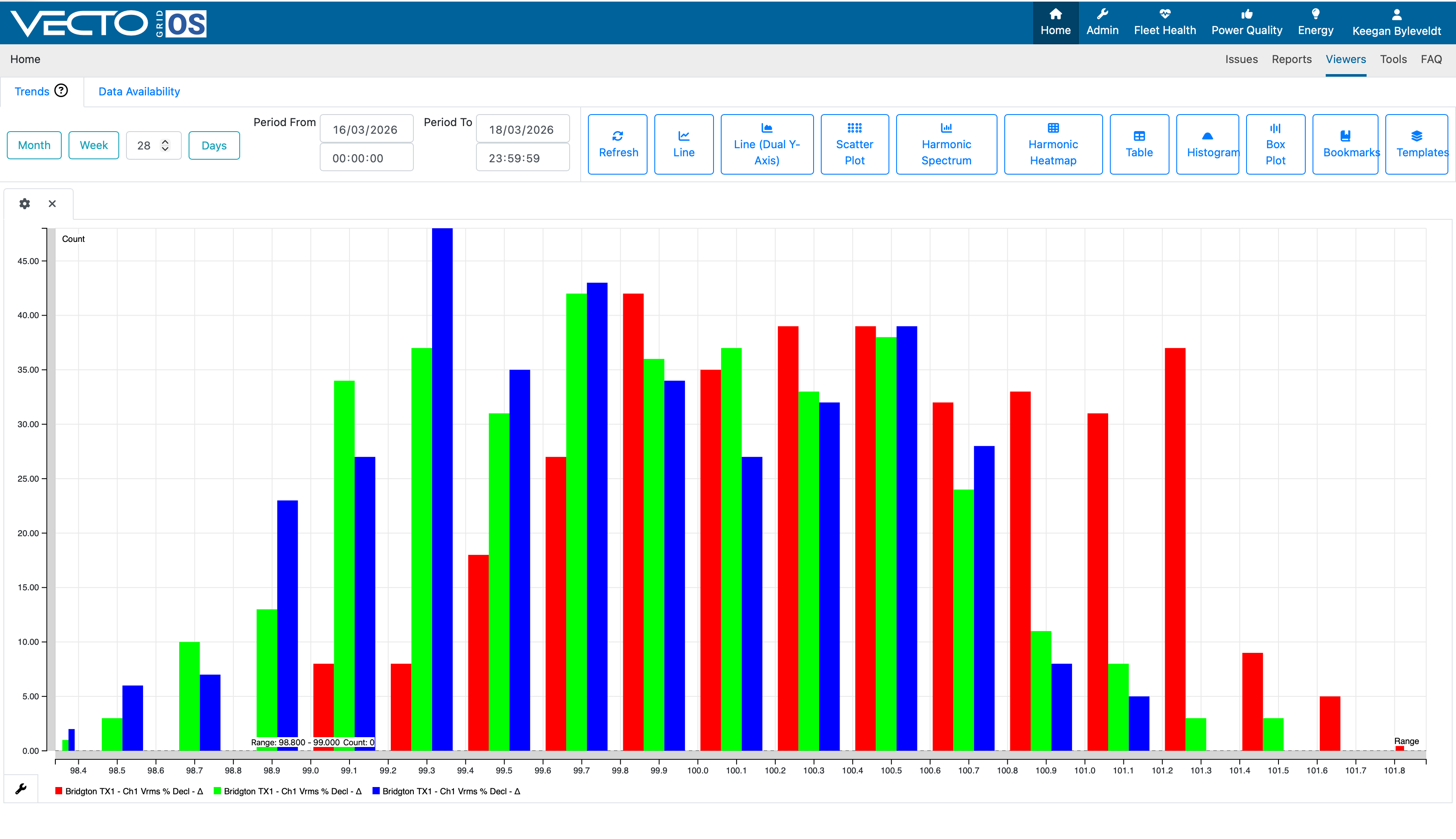The width and height of the screenshot is (1456, 839).
Task: Open the Issues menu item
Action: [x=1241, y=59]
